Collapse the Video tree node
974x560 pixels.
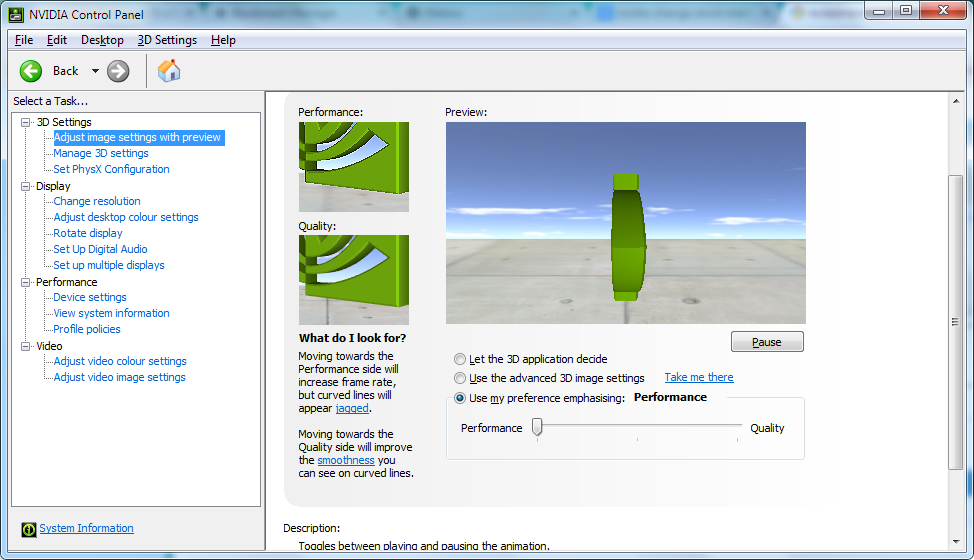coord(25,346)
